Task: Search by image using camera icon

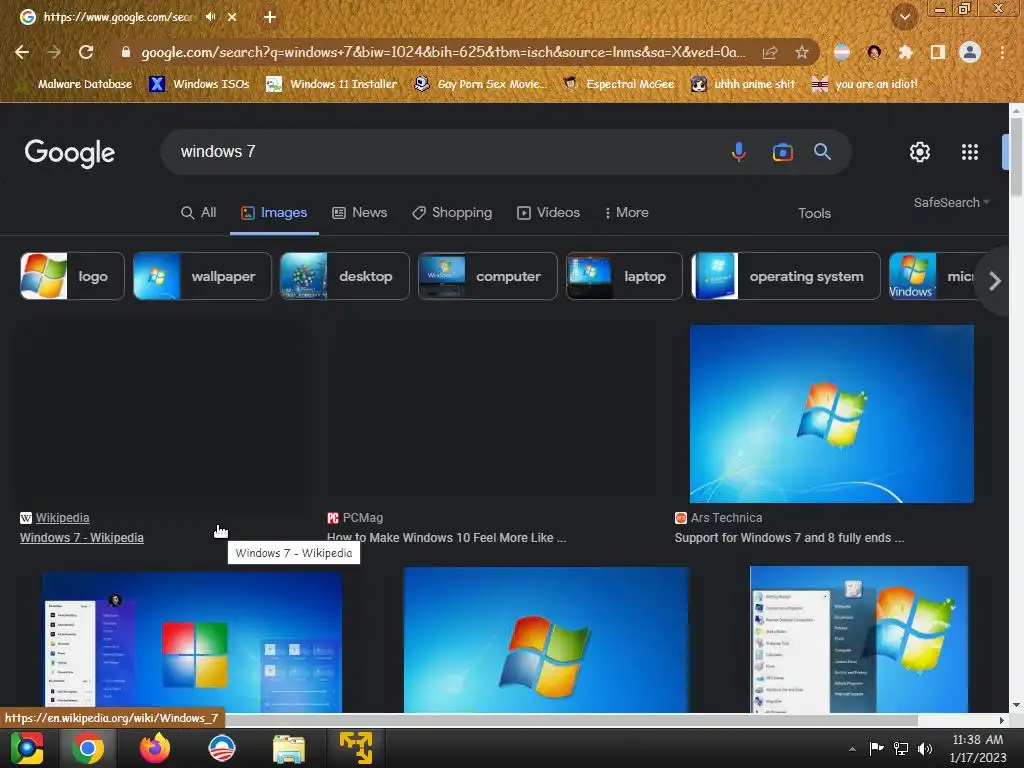Action: coord(782,152)
